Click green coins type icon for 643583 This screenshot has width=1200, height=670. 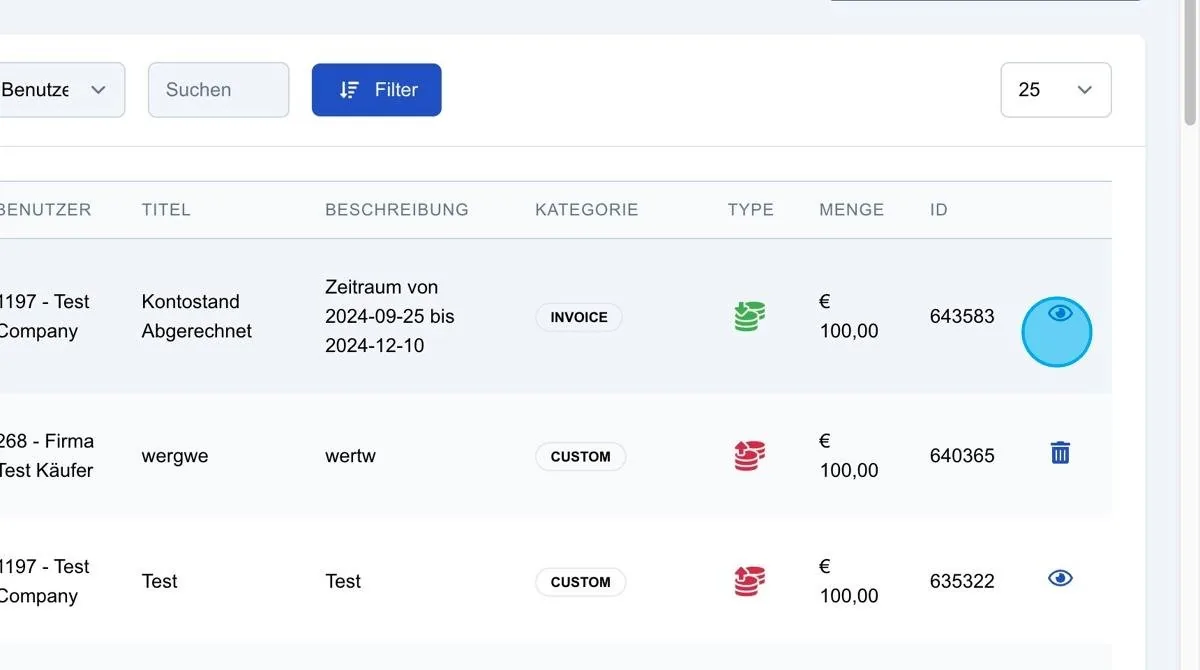point(749,317)
